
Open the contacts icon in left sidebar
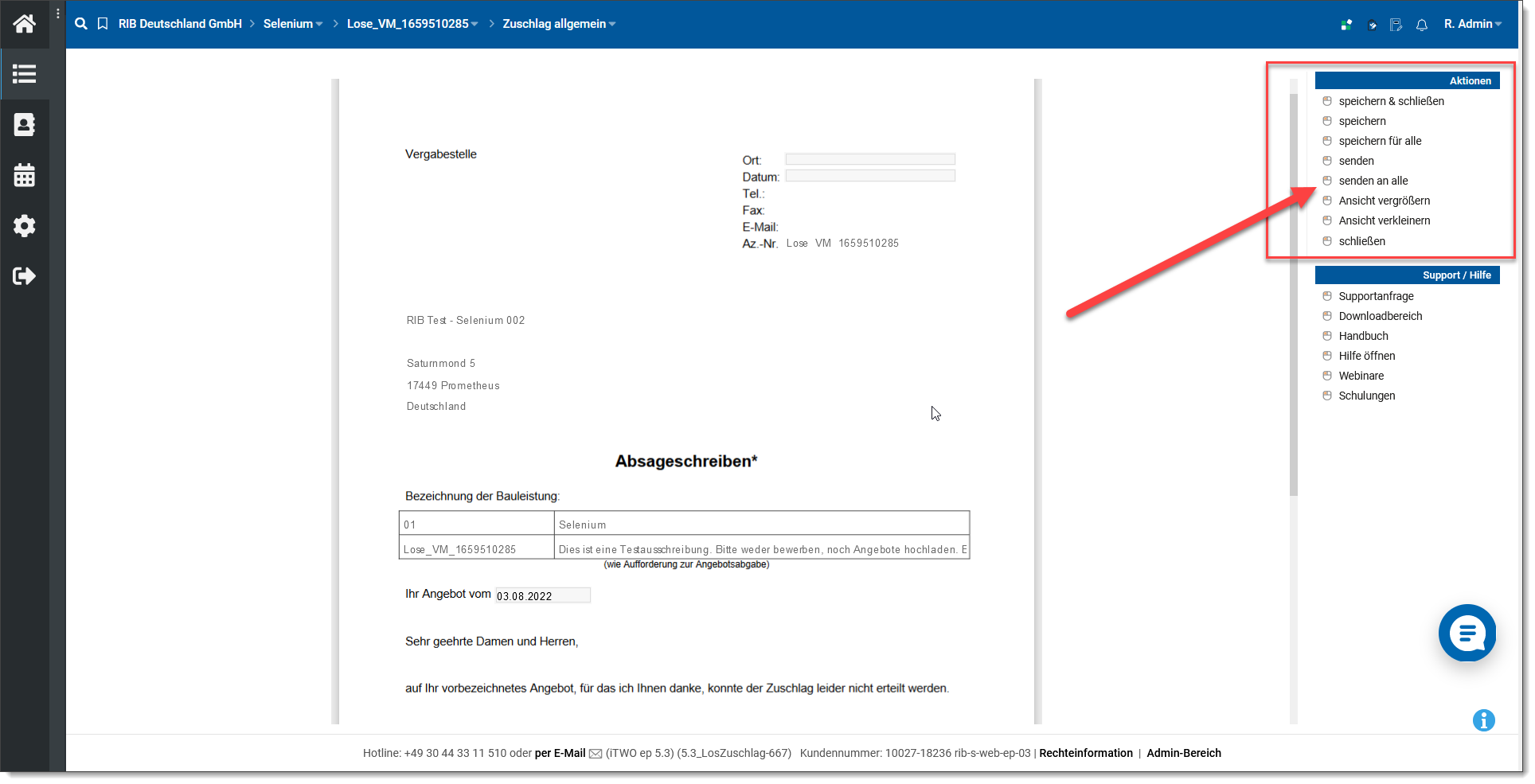(x=25, y=125)
